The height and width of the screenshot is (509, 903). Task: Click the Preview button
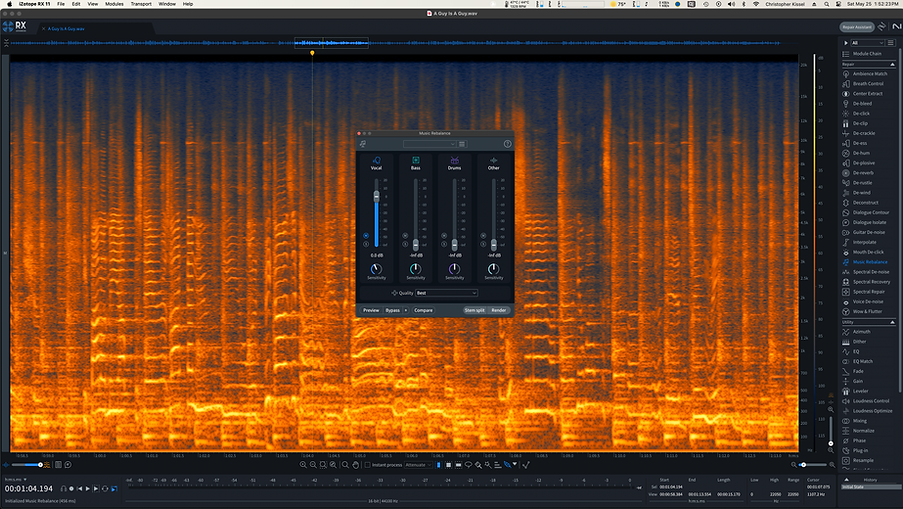coord(371,310)
